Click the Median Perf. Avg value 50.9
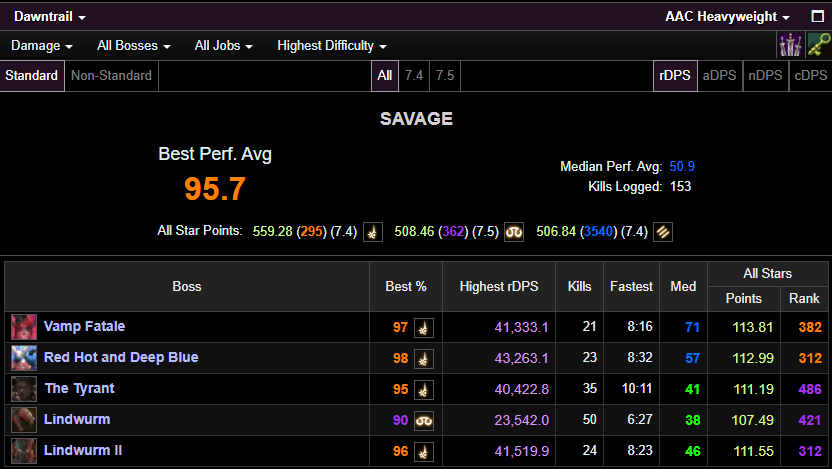The image size is (832, 469). (x=682, y=167)
